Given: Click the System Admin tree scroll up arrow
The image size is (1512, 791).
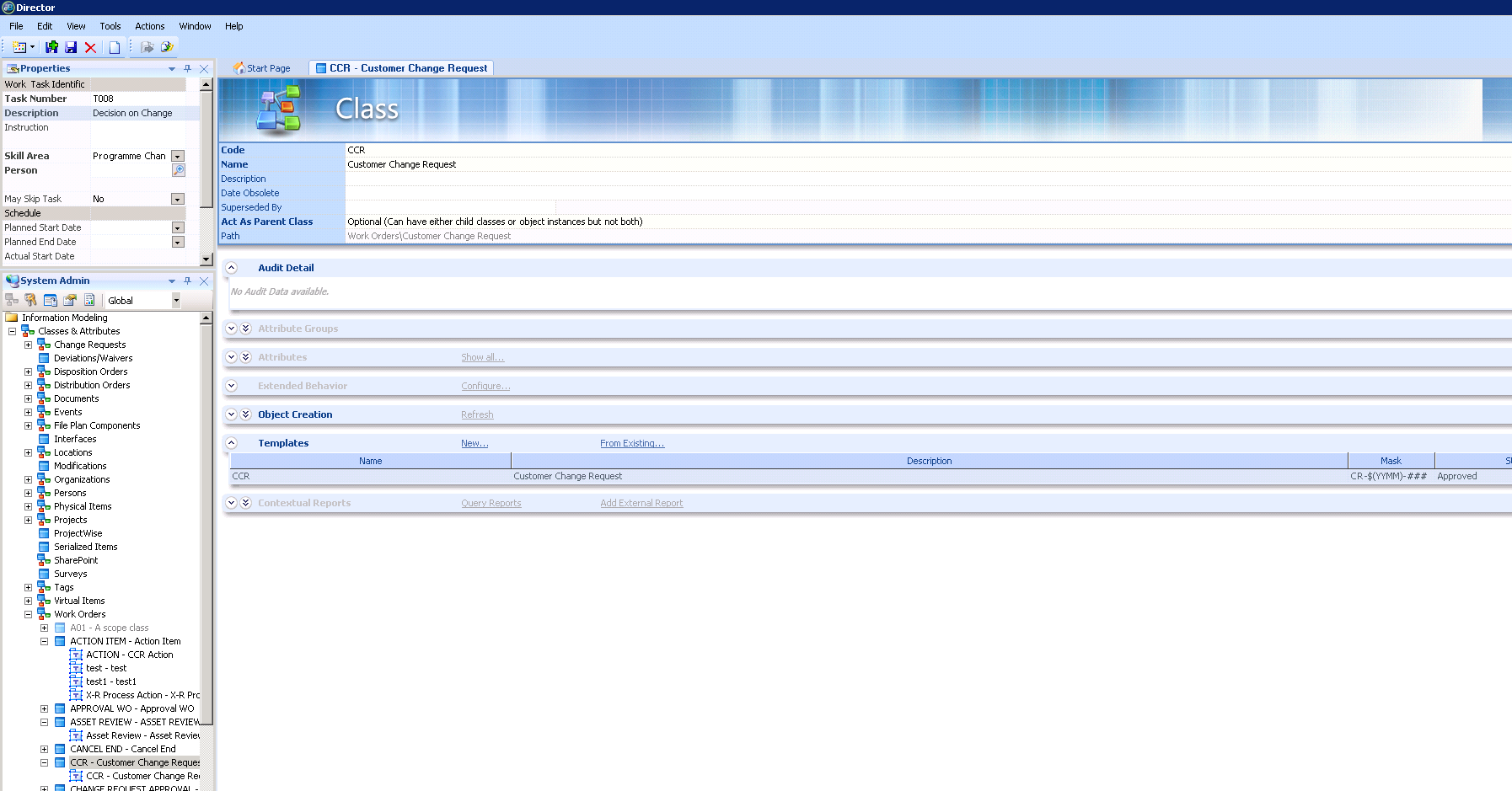Looking at the screenshot, I should [x=206, y=318].
